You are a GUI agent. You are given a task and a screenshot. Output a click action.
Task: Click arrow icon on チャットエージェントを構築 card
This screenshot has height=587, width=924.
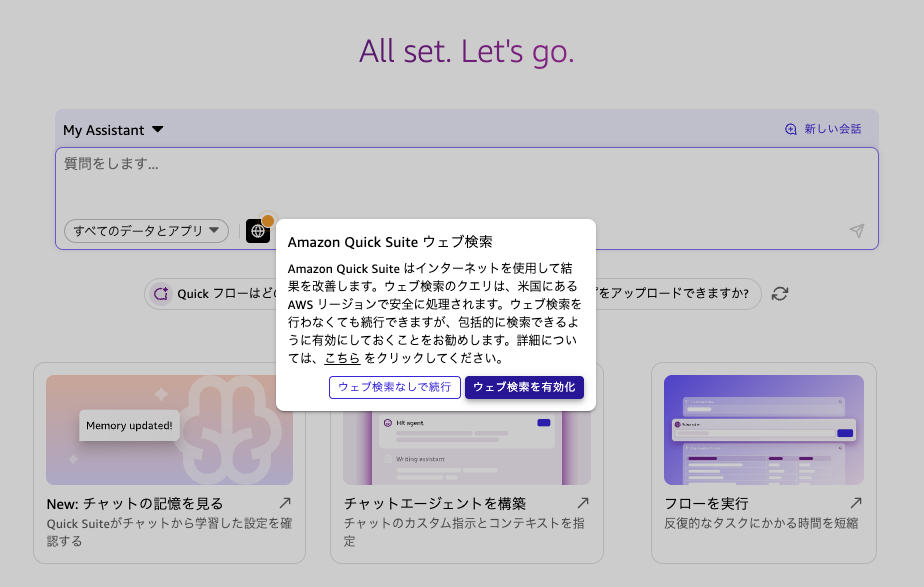(x=582, y=502)
